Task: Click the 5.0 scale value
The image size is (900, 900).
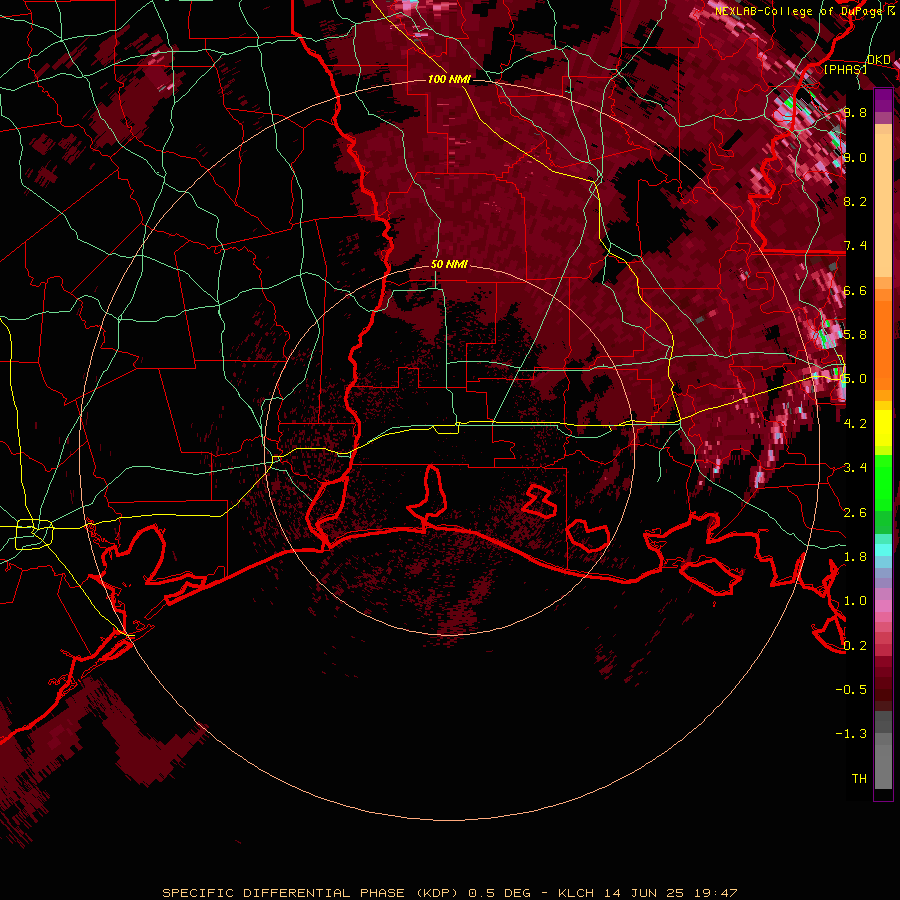Action: pyautogui.click(x=854, y=379)
